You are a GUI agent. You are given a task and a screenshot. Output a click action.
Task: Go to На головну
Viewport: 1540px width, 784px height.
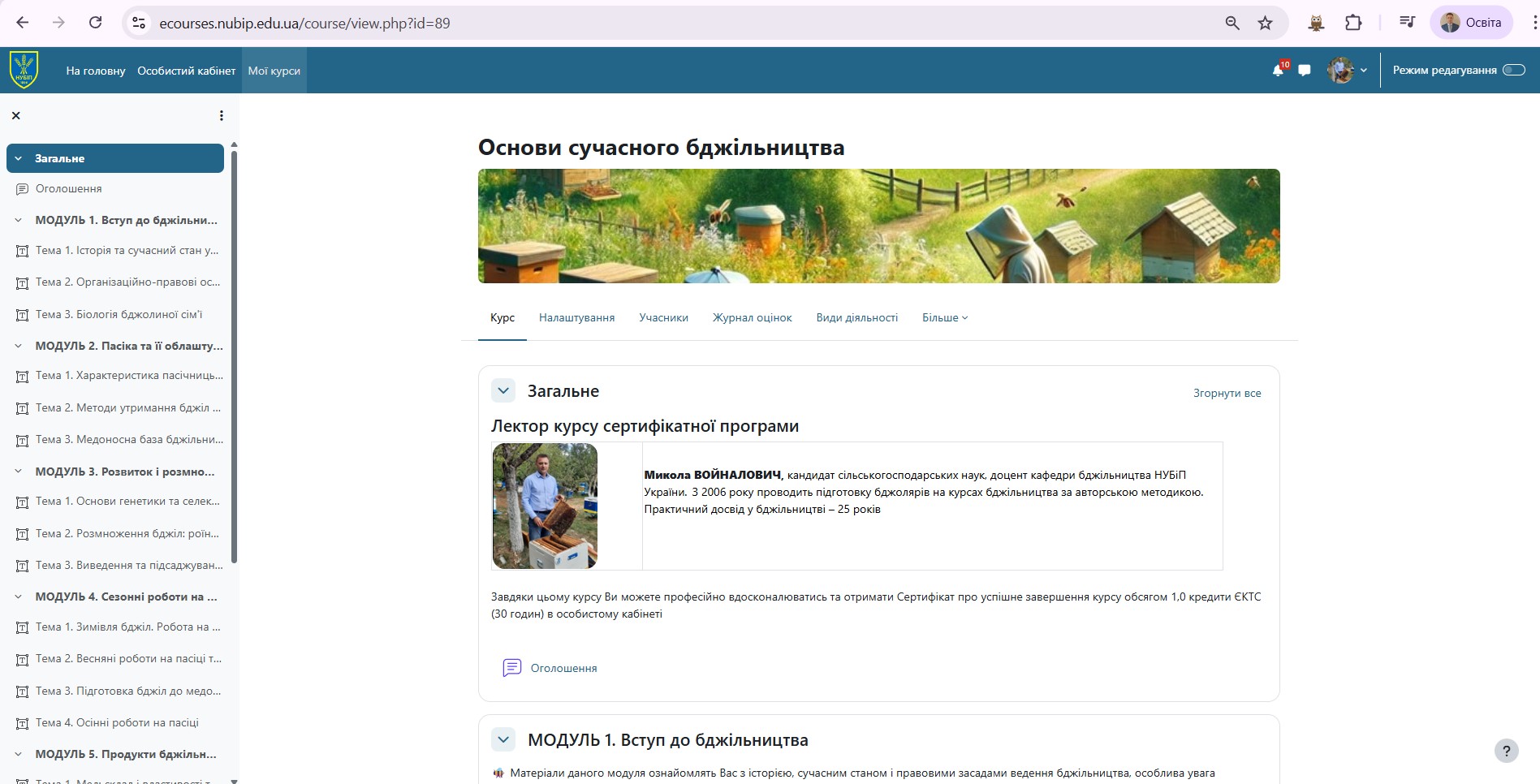coord(96,71)
